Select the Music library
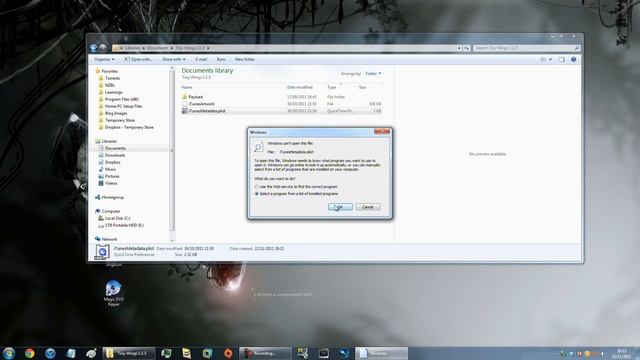The width and height of the screenshot is (640, 360). point(110,169)
